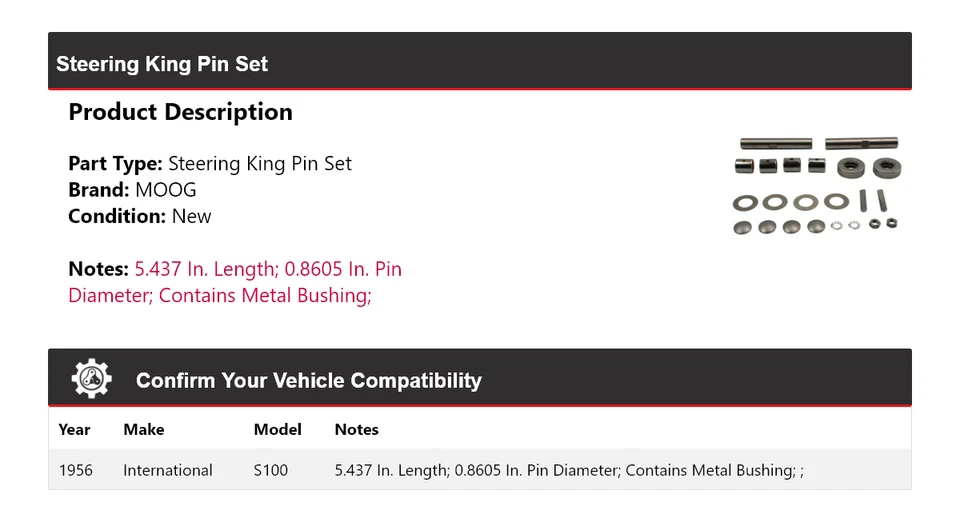Click the Make column header

(143, 430)
